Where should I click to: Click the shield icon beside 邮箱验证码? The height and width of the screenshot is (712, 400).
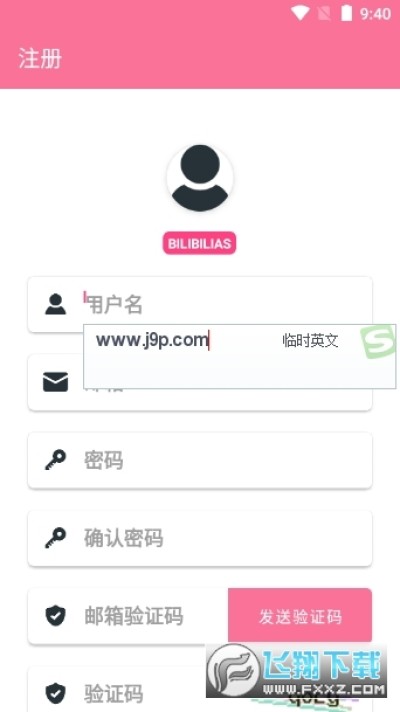point(55,616)
